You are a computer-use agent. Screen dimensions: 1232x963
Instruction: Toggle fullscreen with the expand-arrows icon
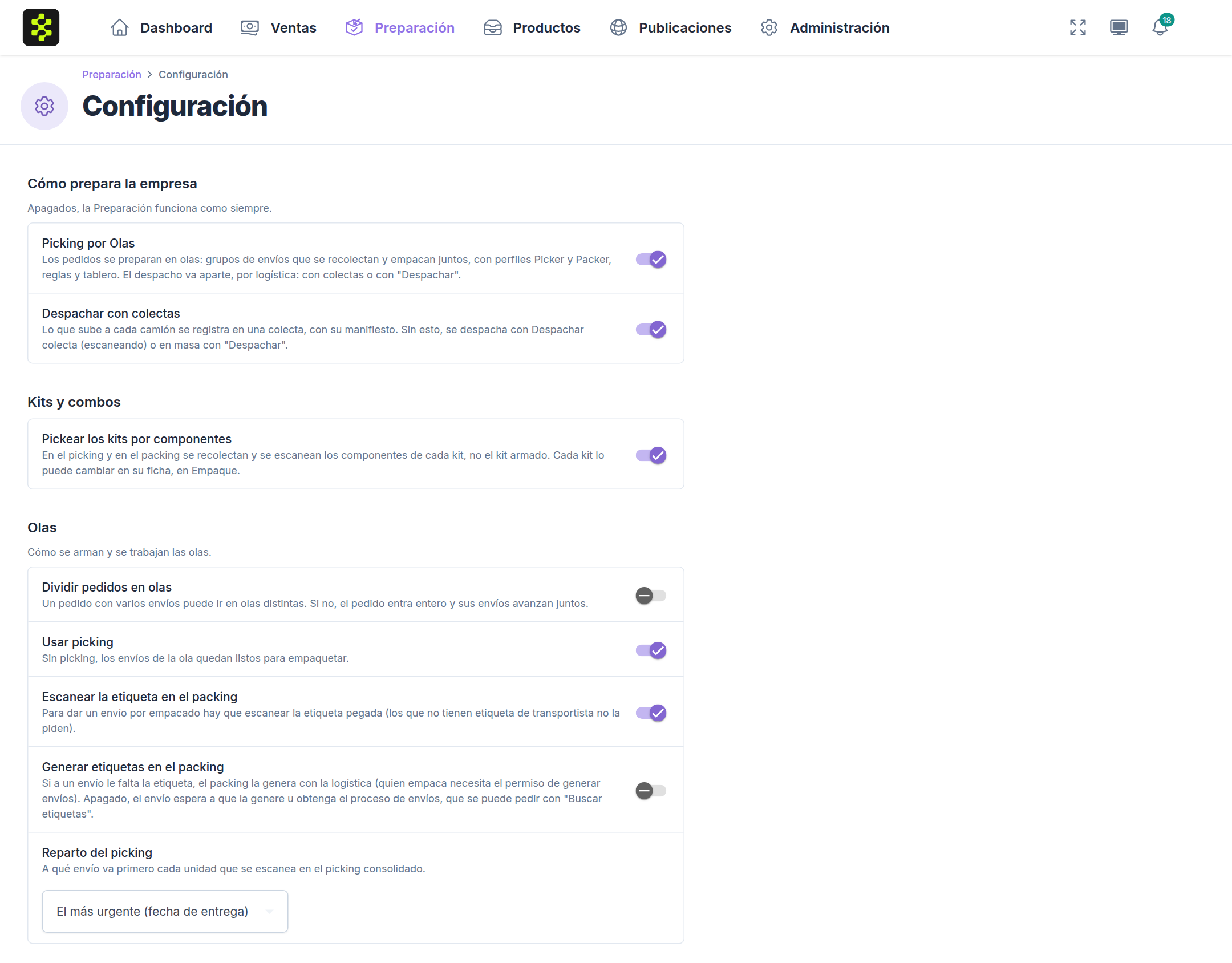1078,27
